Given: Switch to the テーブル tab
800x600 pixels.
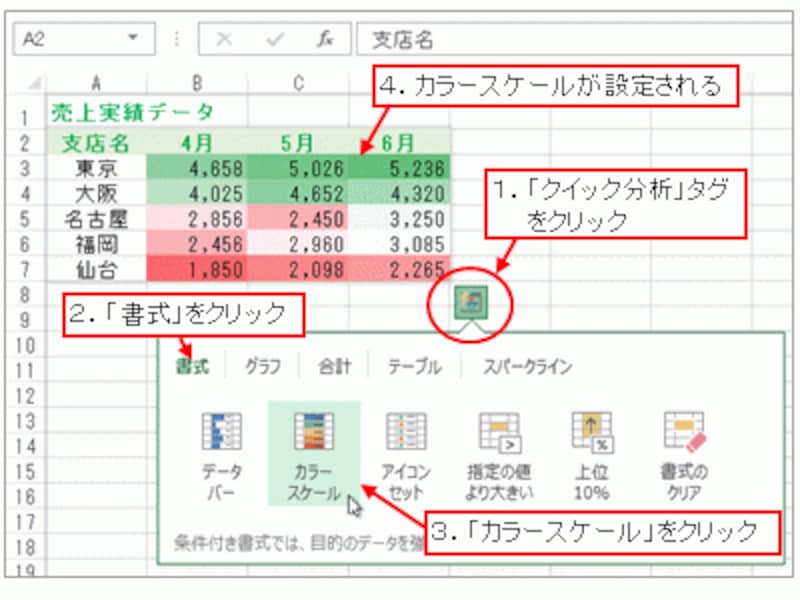Looking at the screenshot, I should tap(414, 366).
